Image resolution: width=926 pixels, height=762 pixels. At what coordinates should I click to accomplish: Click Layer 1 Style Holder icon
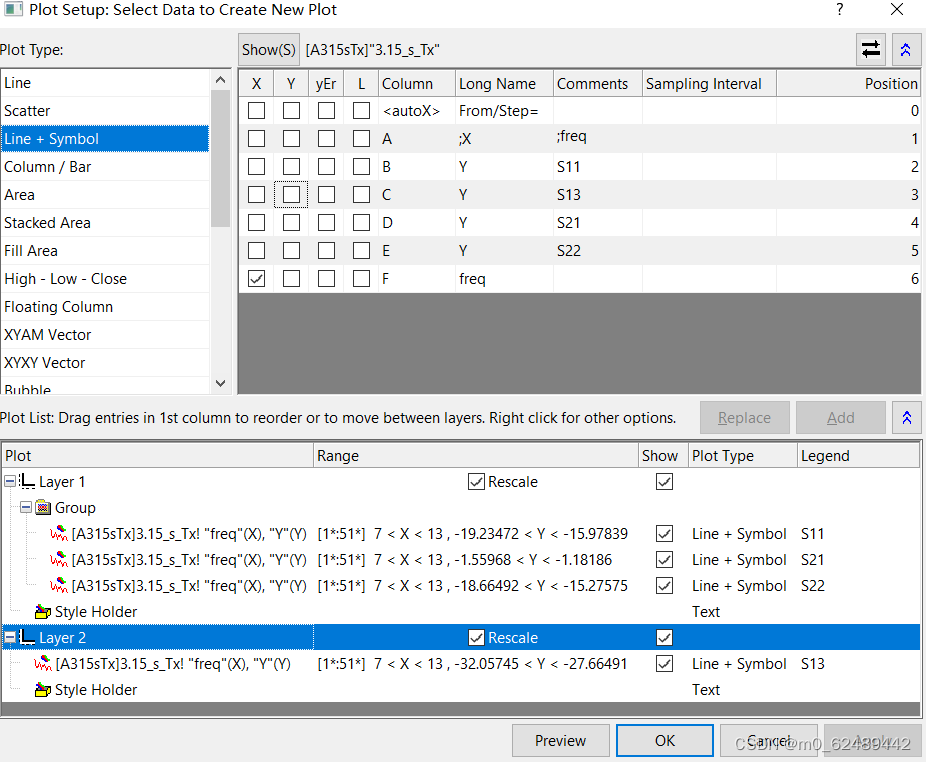click(43, 611)
